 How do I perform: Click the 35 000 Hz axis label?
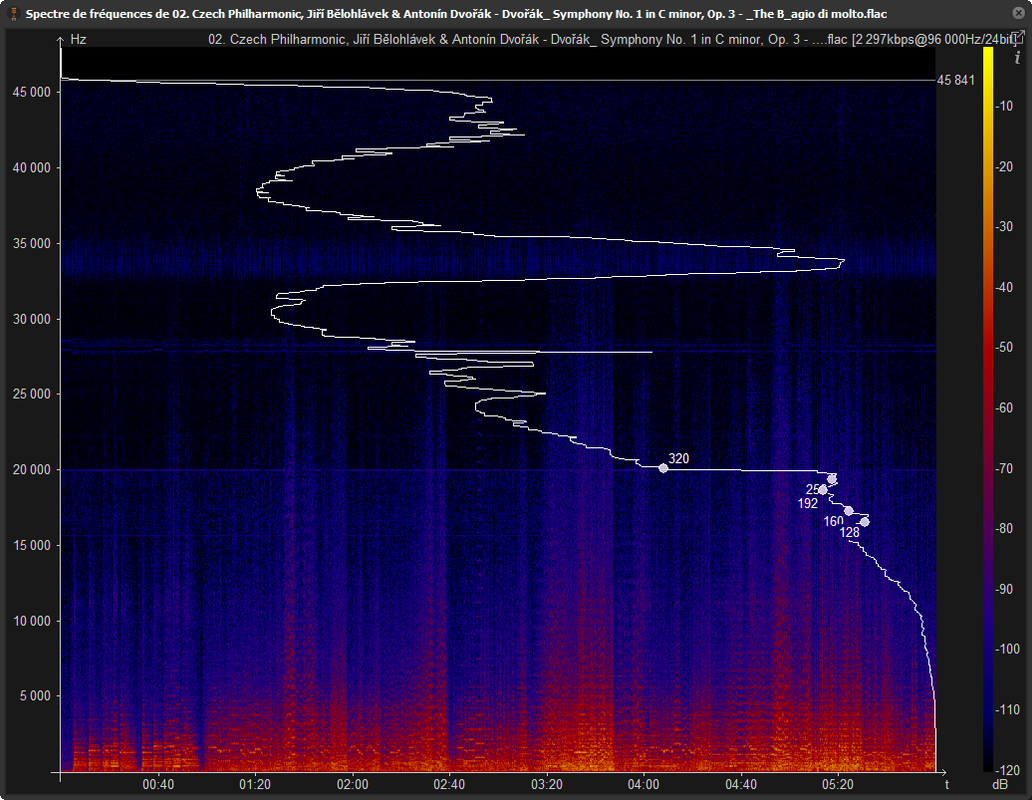point(32,243)
